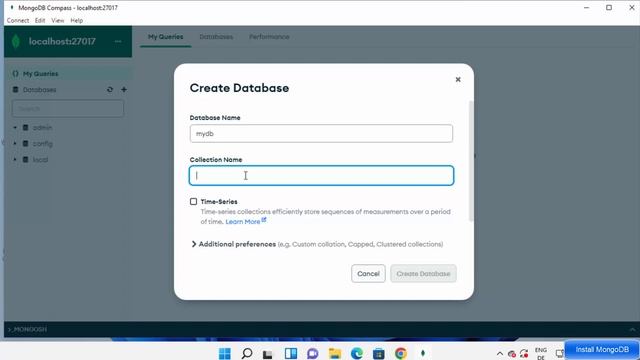This screenshot has width=640, height=360.
Task: Launch Microsoft Edge from the taskbar
Action: (357, 353)
